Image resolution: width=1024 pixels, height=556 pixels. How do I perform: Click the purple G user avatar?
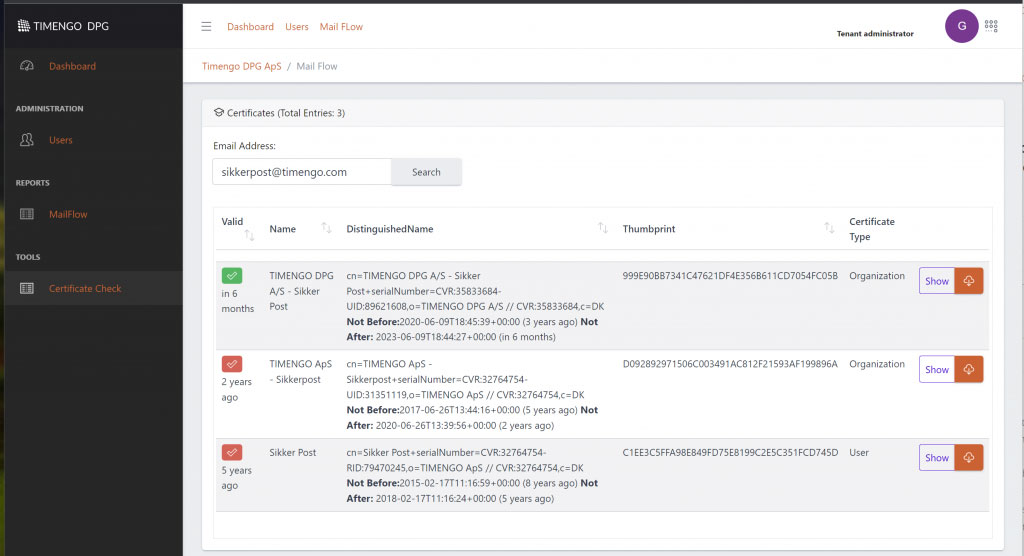tap(961, 26)
